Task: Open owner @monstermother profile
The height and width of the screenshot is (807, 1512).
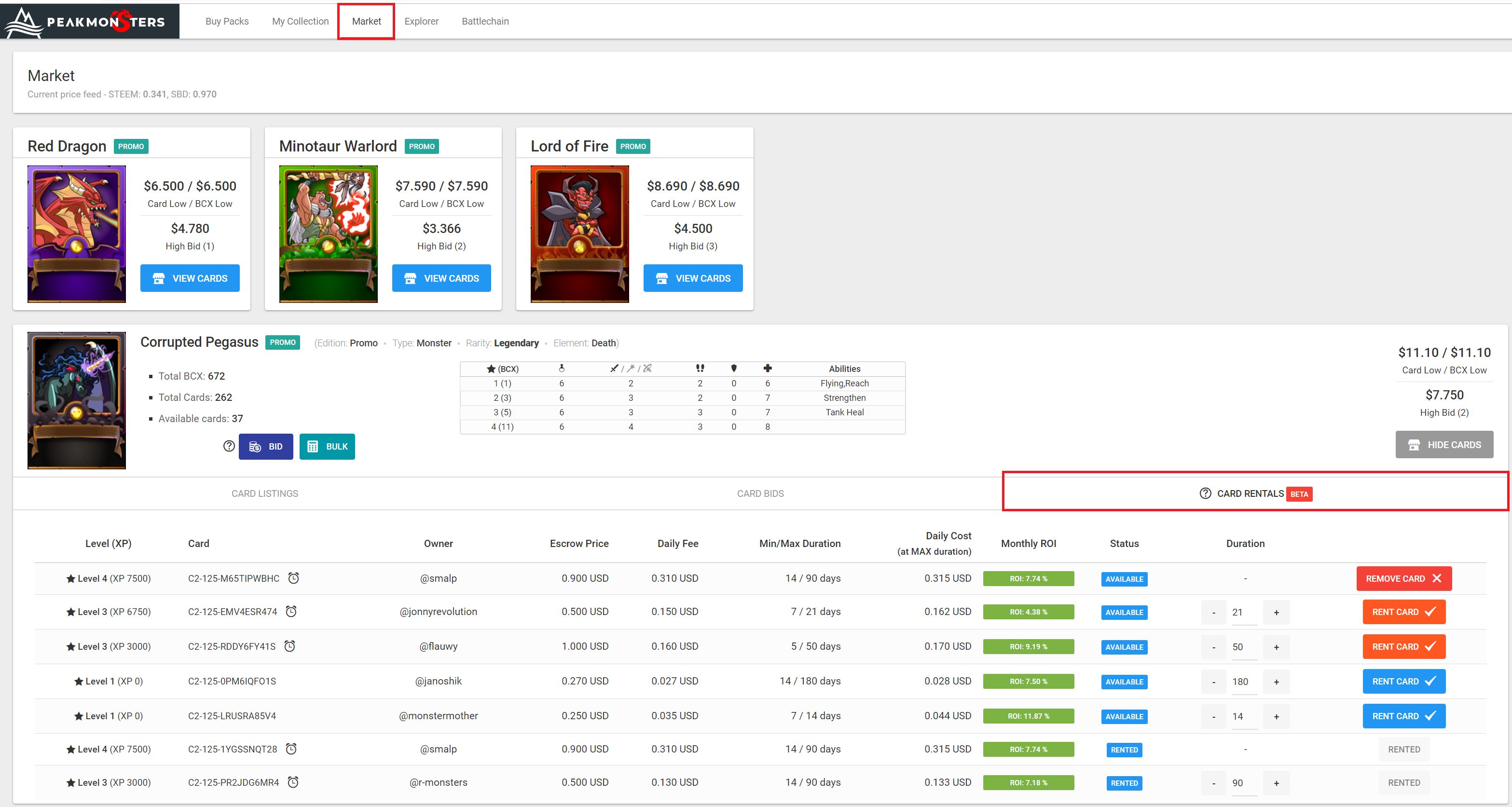Action: click(438, 715)
